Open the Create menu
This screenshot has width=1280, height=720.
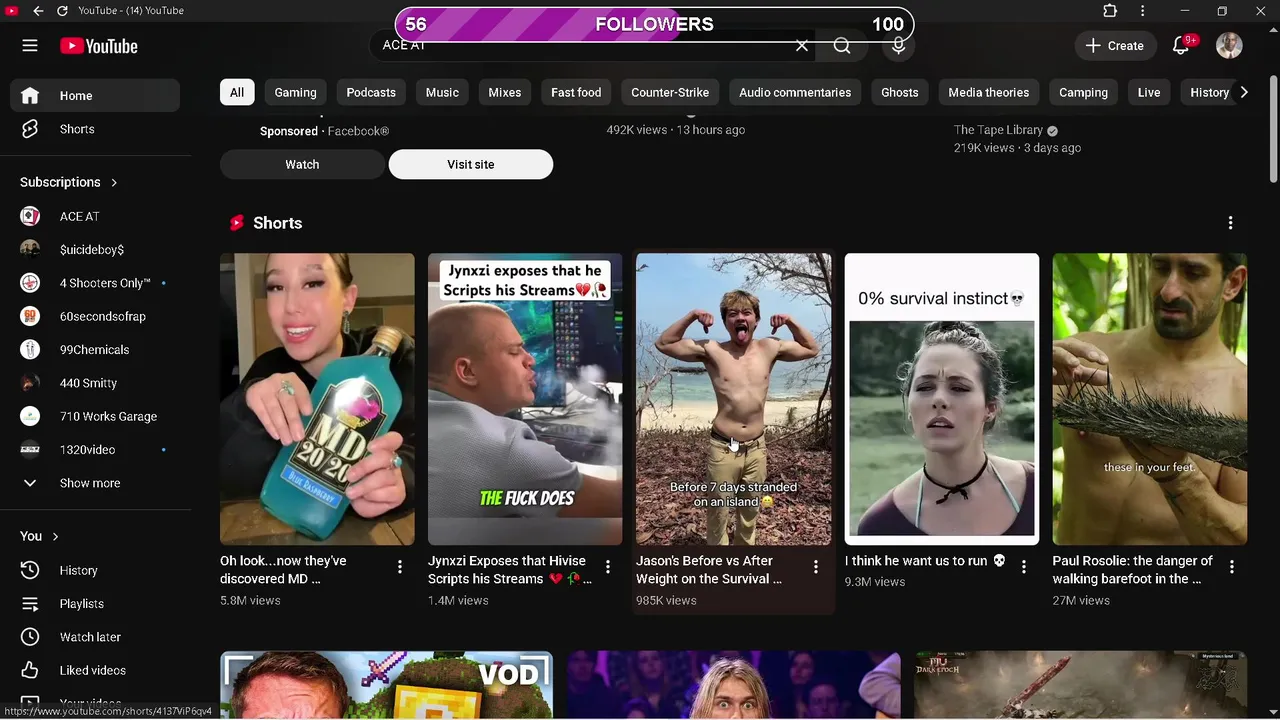click(1115, 46)
